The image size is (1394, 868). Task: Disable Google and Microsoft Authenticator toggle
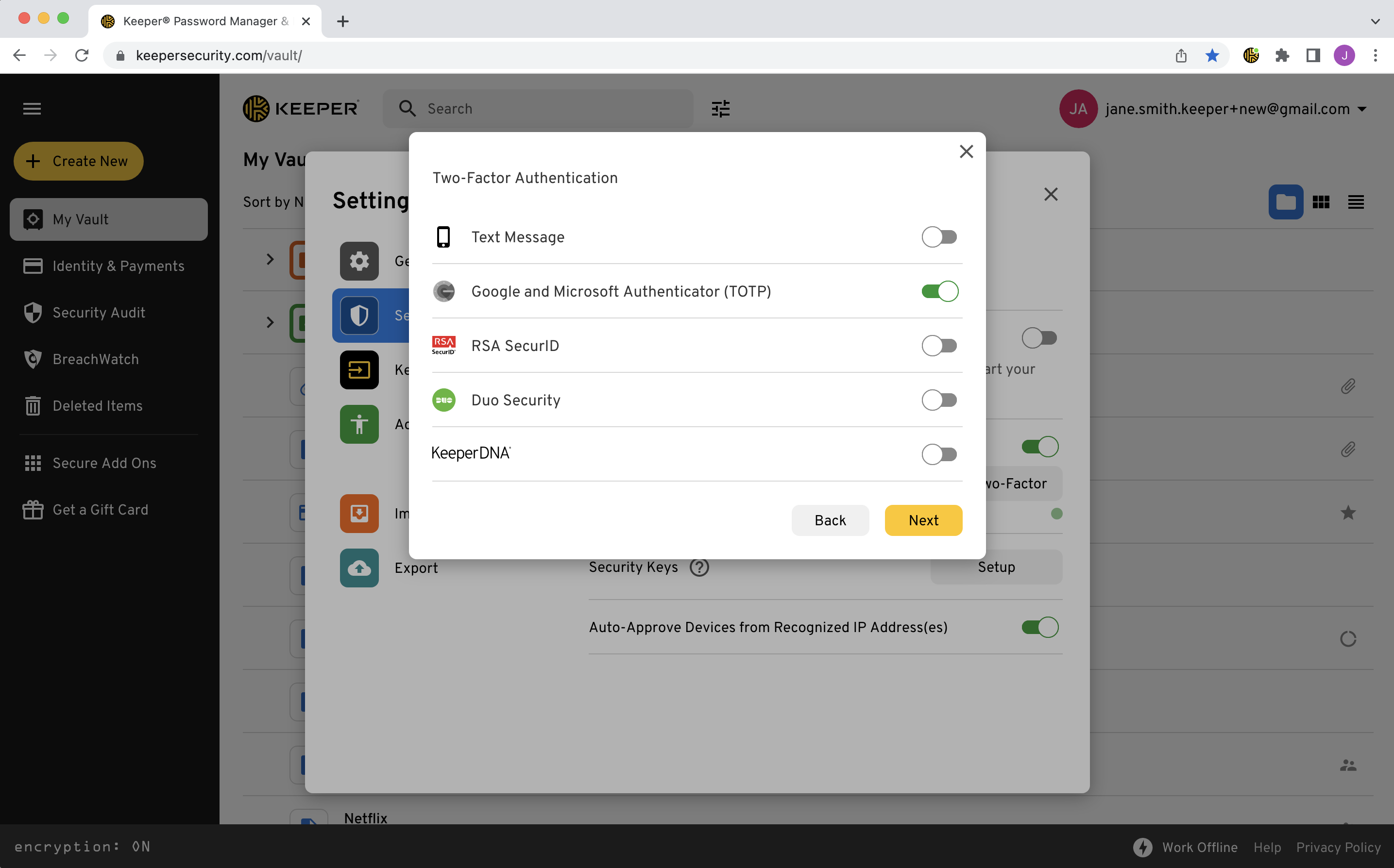pyautogui.click(x=939, y=292)
